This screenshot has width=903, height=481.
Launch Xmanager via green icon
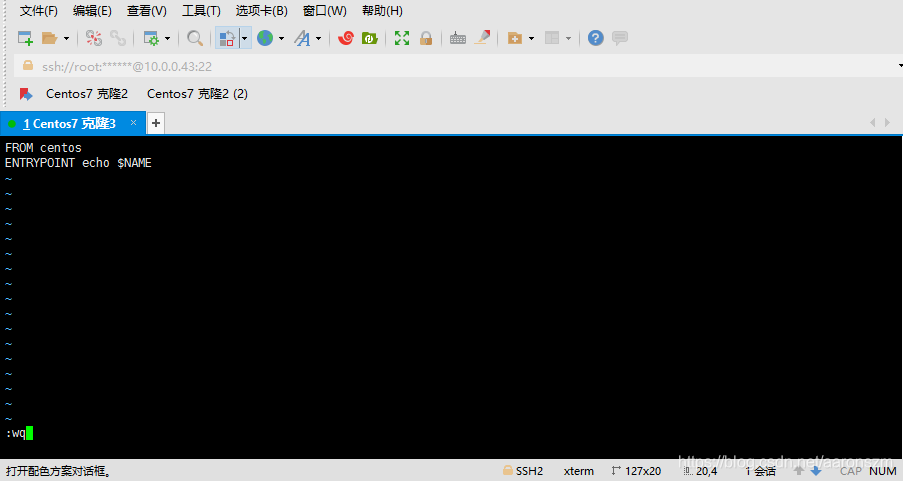[370, 38]
